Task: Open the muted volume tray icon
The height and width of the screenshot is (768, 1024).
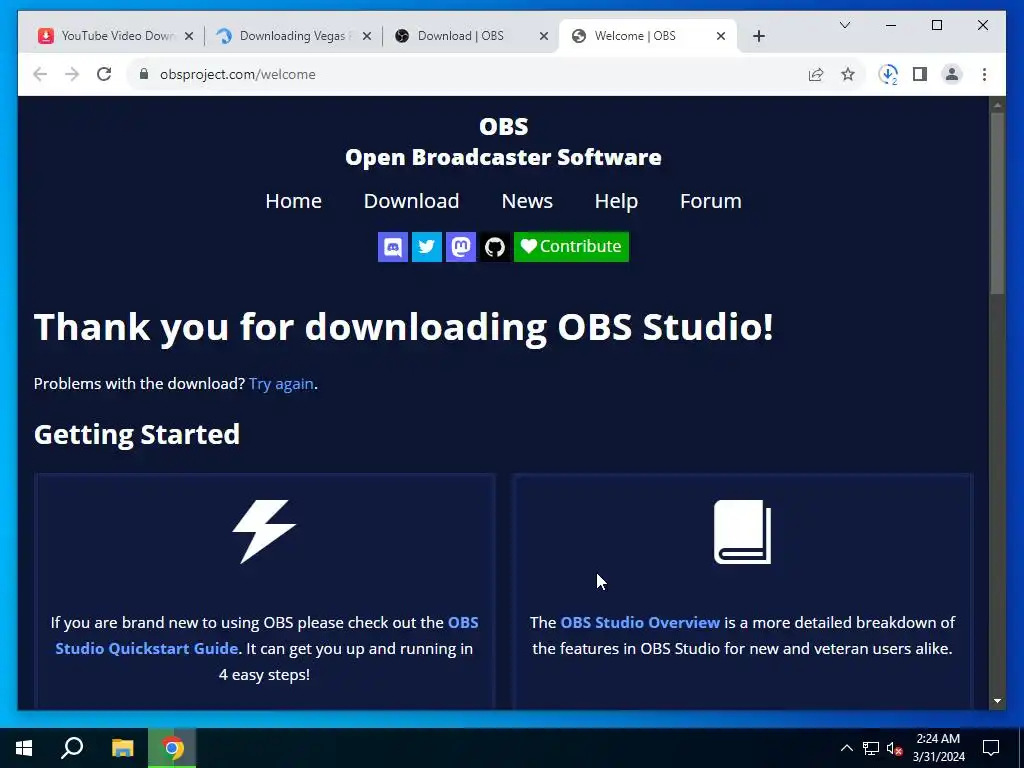Action: pos(894,748)
